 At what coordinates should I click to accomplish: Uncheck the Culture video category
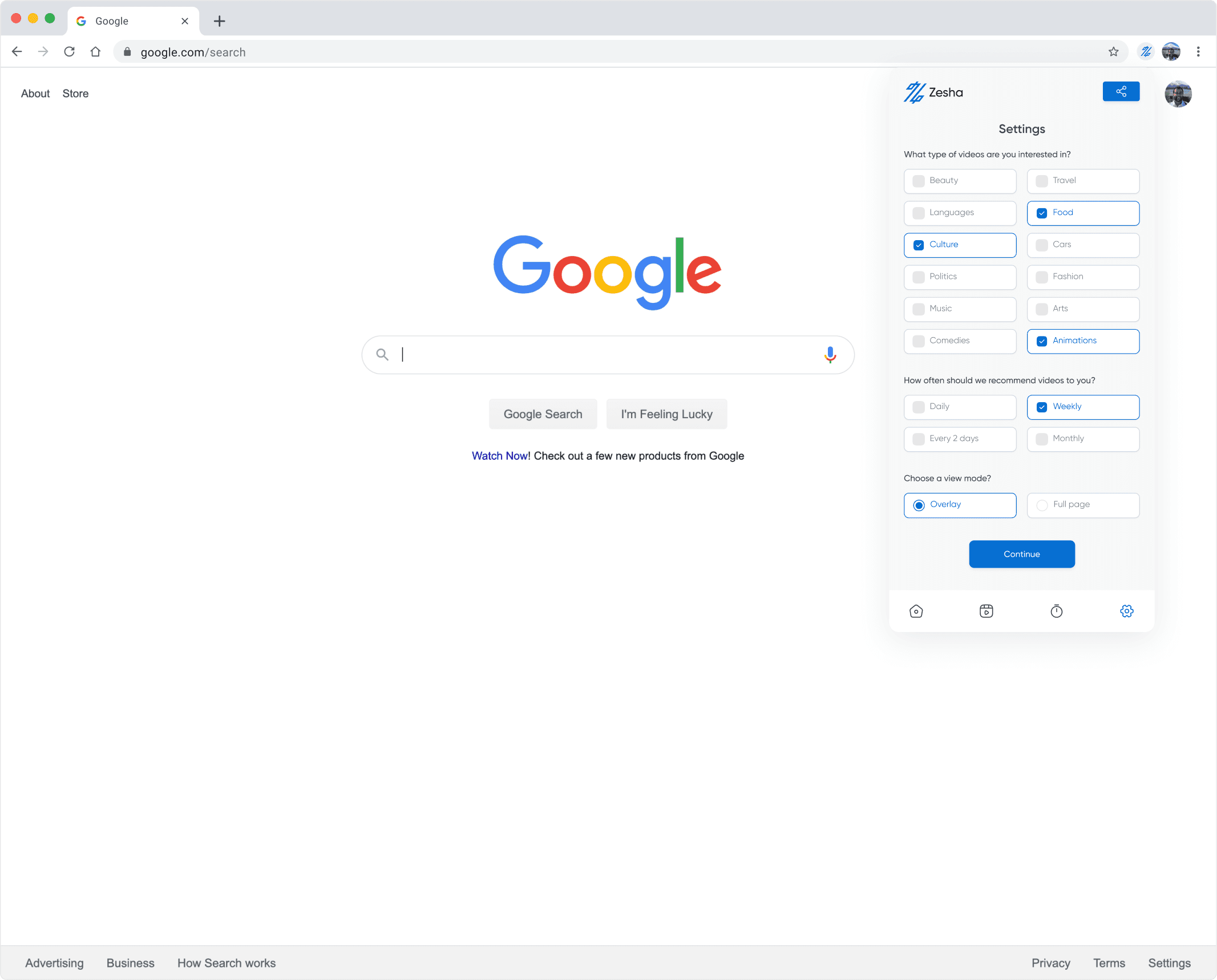(x=960, y=245)
